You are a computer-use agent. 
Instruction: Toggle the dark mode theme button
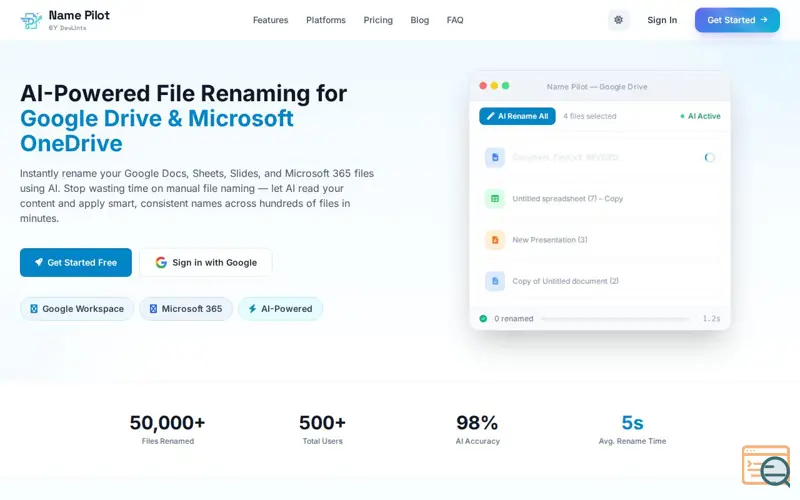click(618, 20)
